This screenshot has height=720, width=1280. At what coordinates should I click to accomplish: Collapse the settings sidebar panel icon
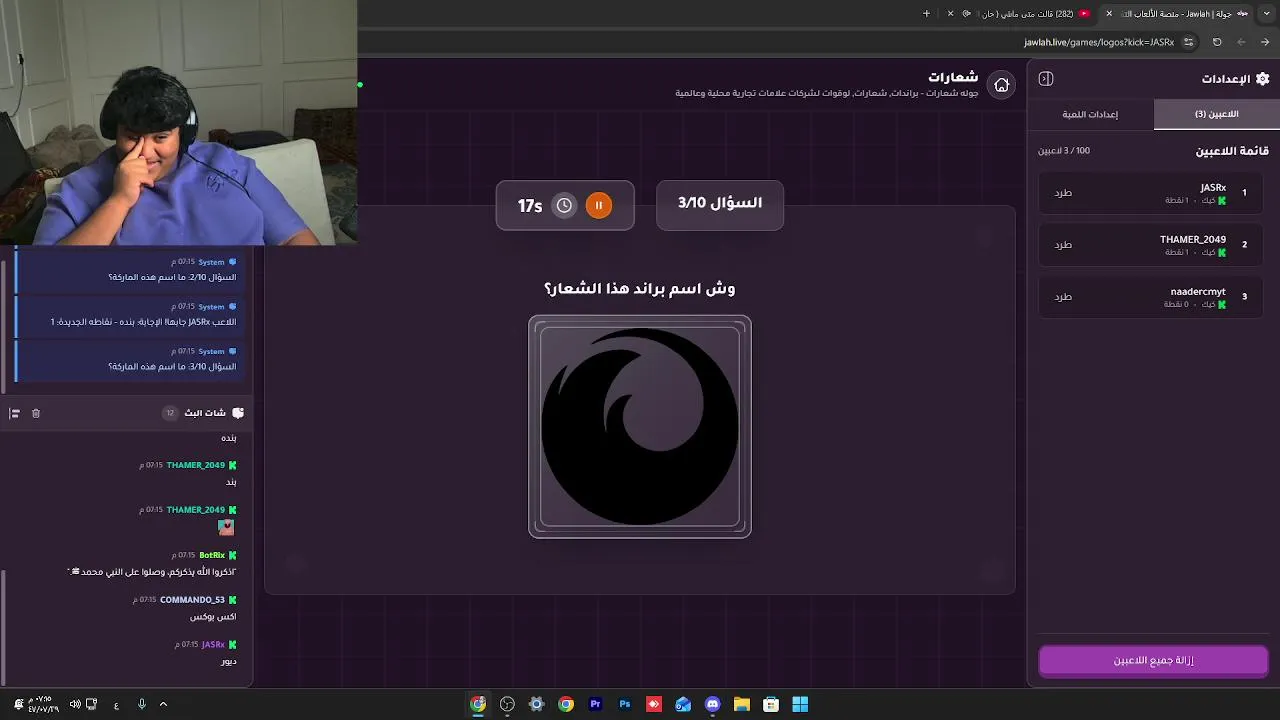click(x=1046, y=79)
